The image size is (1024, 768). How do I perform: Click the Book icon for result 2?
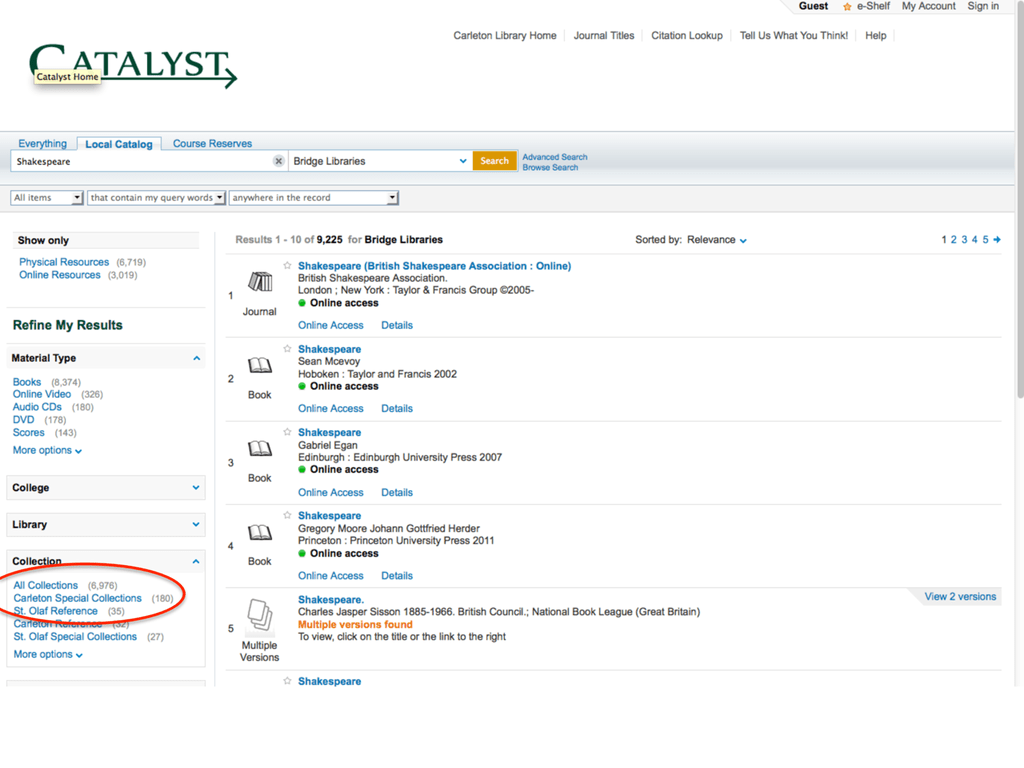coord(260,365)
